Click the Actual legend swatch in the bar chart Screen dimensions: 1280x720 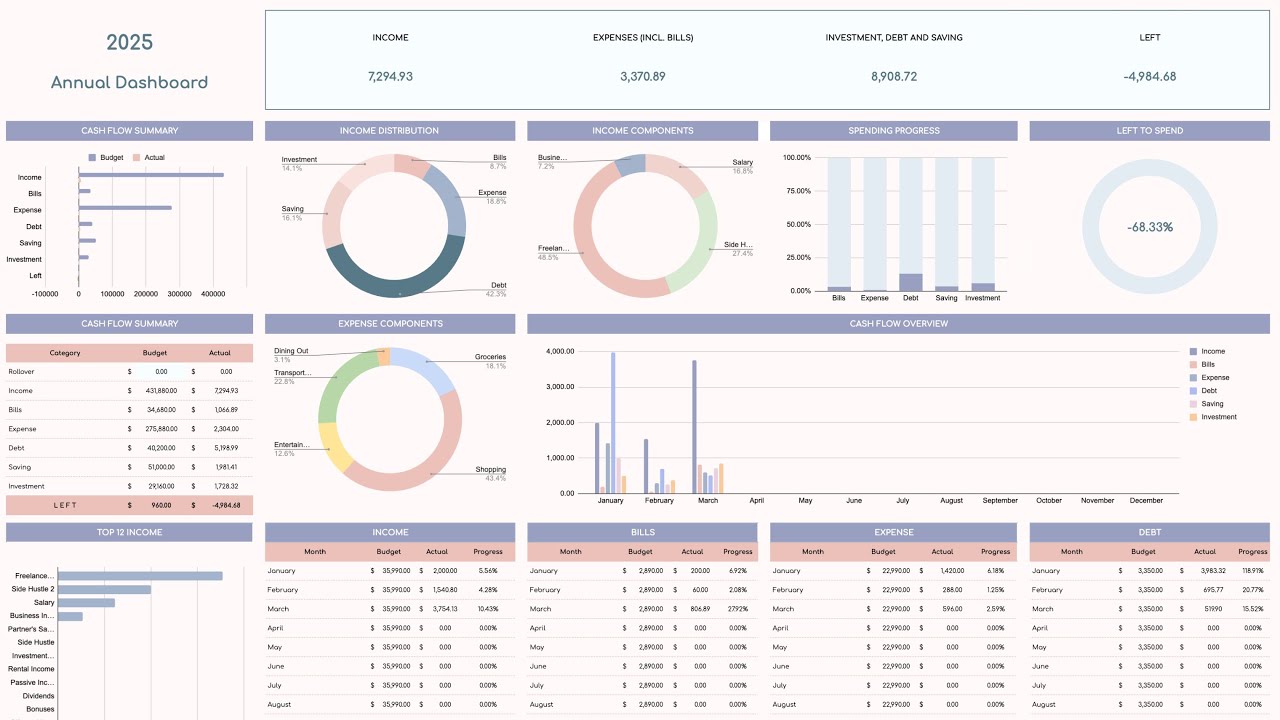coord(137,158)
